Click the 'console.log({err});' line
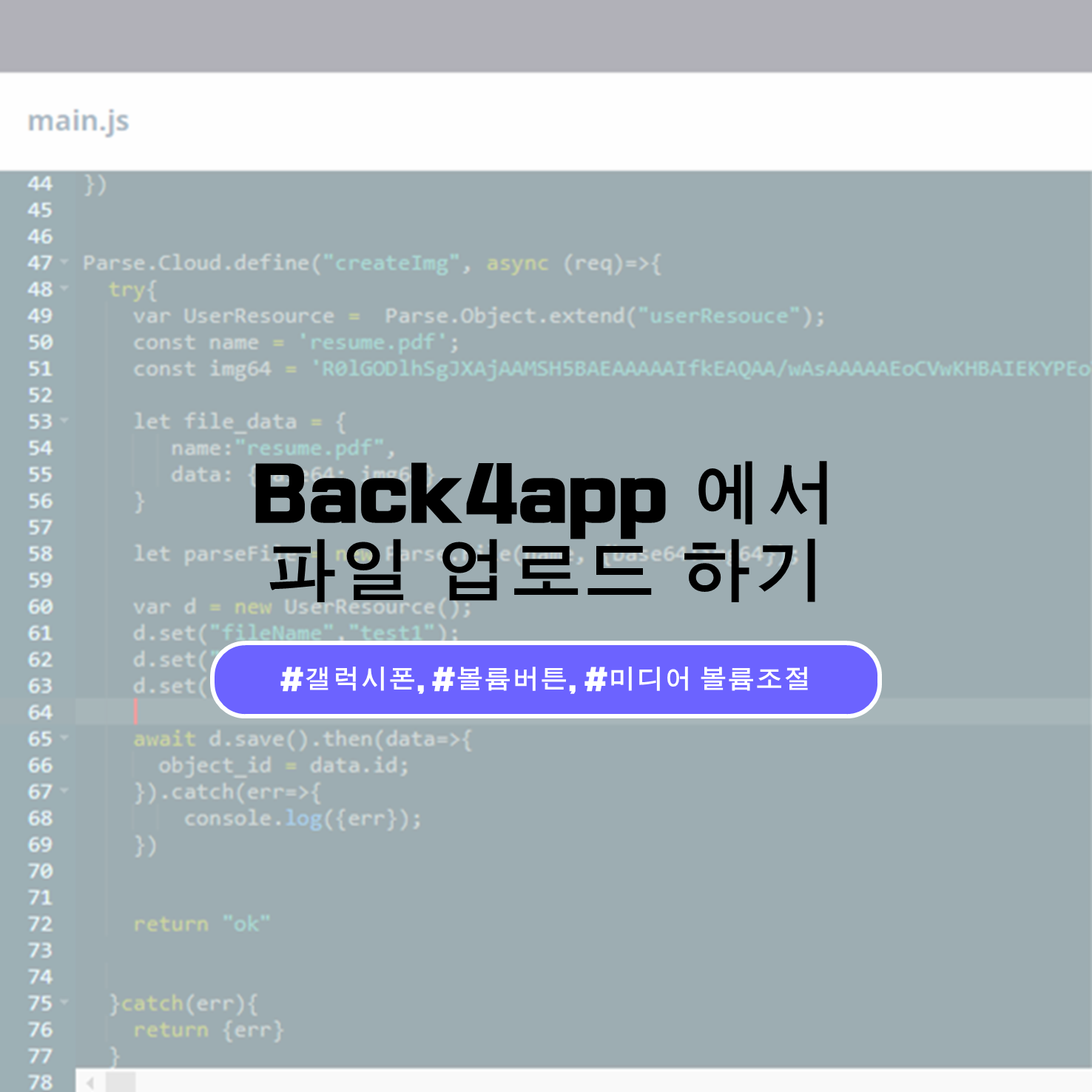Viewport: 1092px width, 1092px height. click(303, 818)
